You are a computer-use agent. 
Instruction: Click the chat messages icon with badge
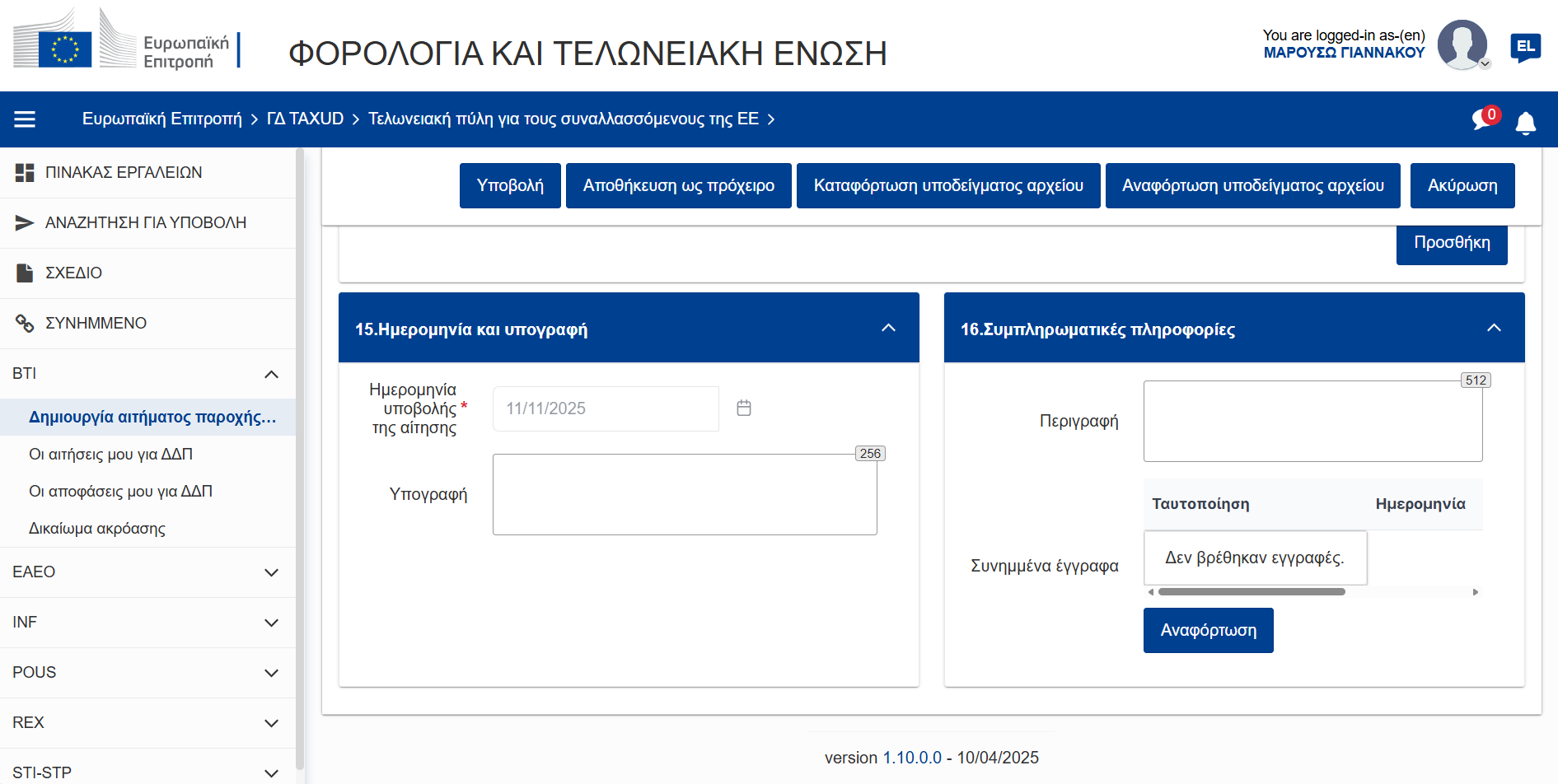[1485, 119]
